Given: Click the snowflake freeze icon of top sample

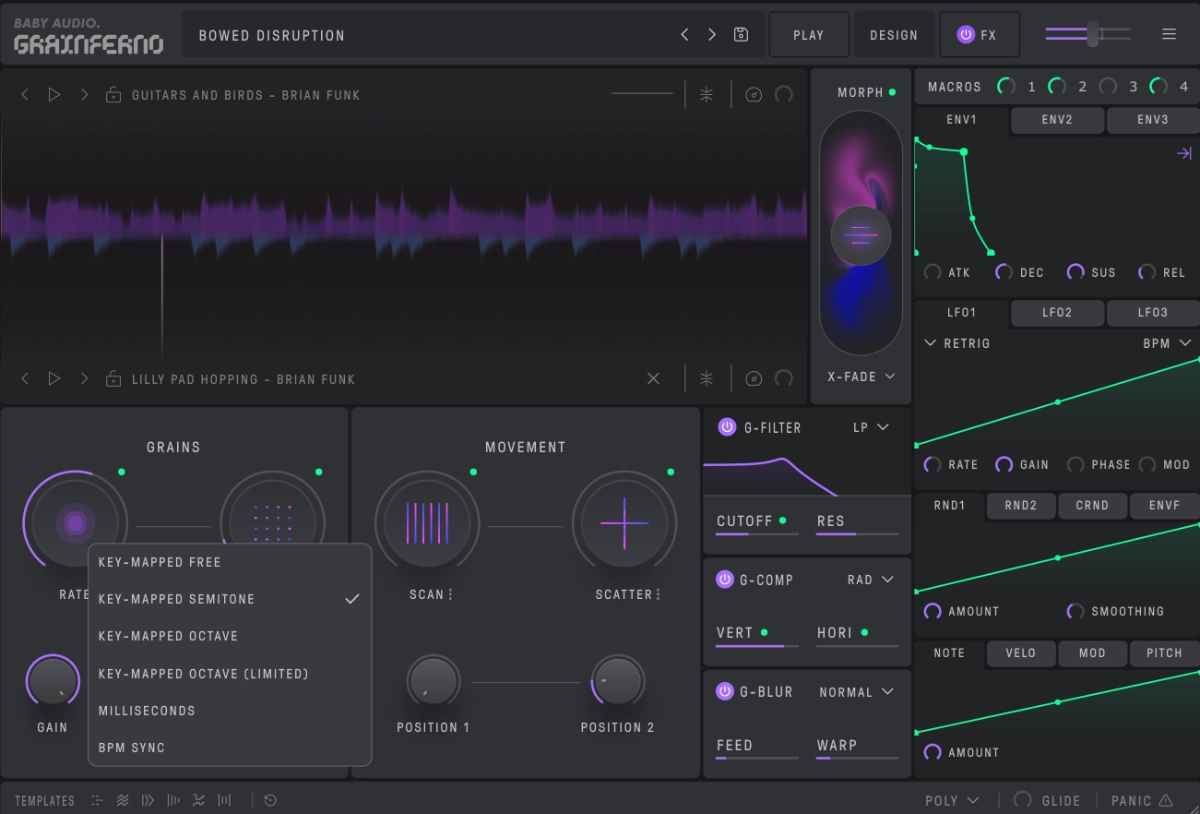Looking at the screenshot, I should pos(707,95).
